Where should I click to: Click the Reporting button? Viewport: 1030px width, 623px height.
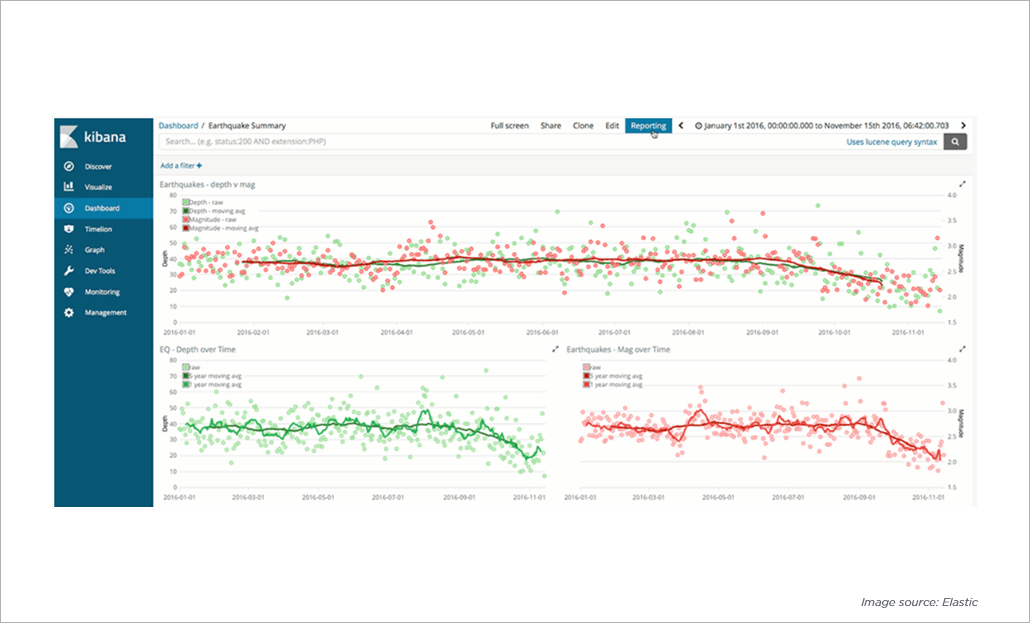click(648, 125)
